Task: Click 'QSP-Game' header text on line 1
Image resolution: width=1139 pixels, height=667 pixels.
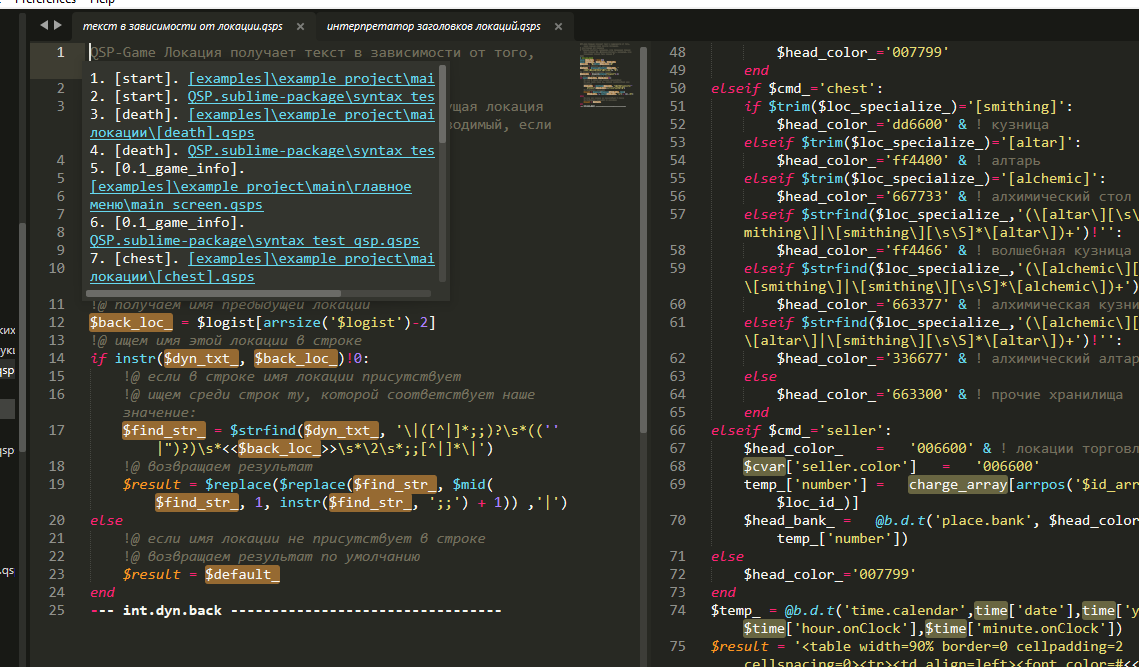Action: point(123,52)
